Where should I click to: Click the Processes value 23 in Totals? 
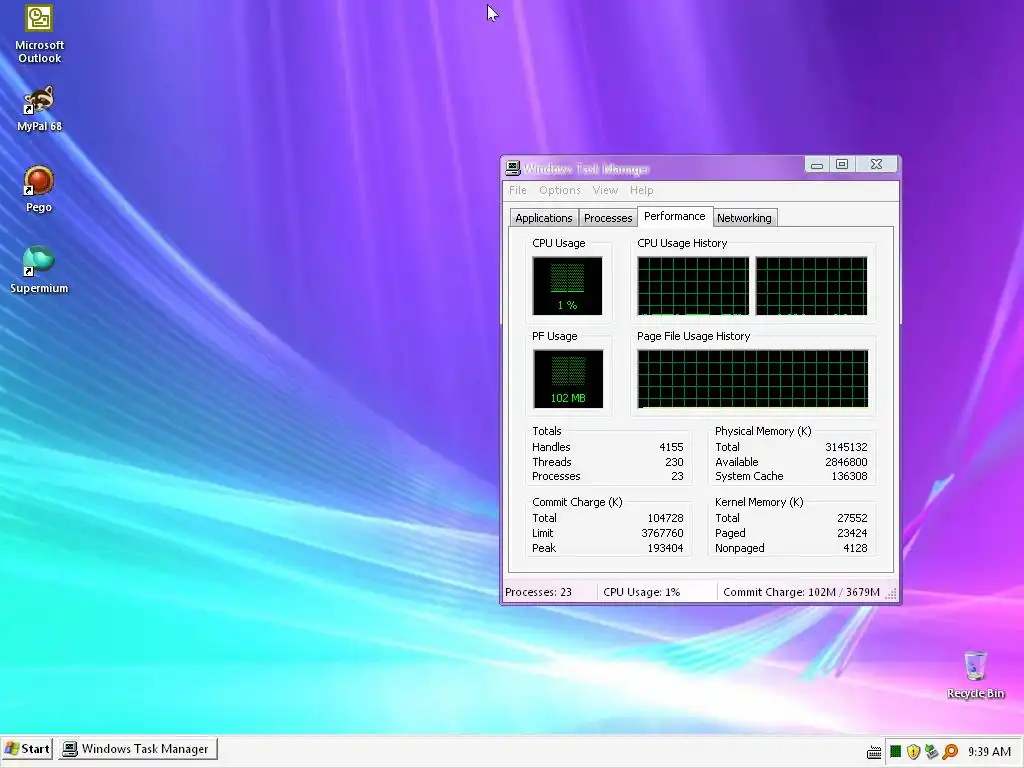pos(677,476)
